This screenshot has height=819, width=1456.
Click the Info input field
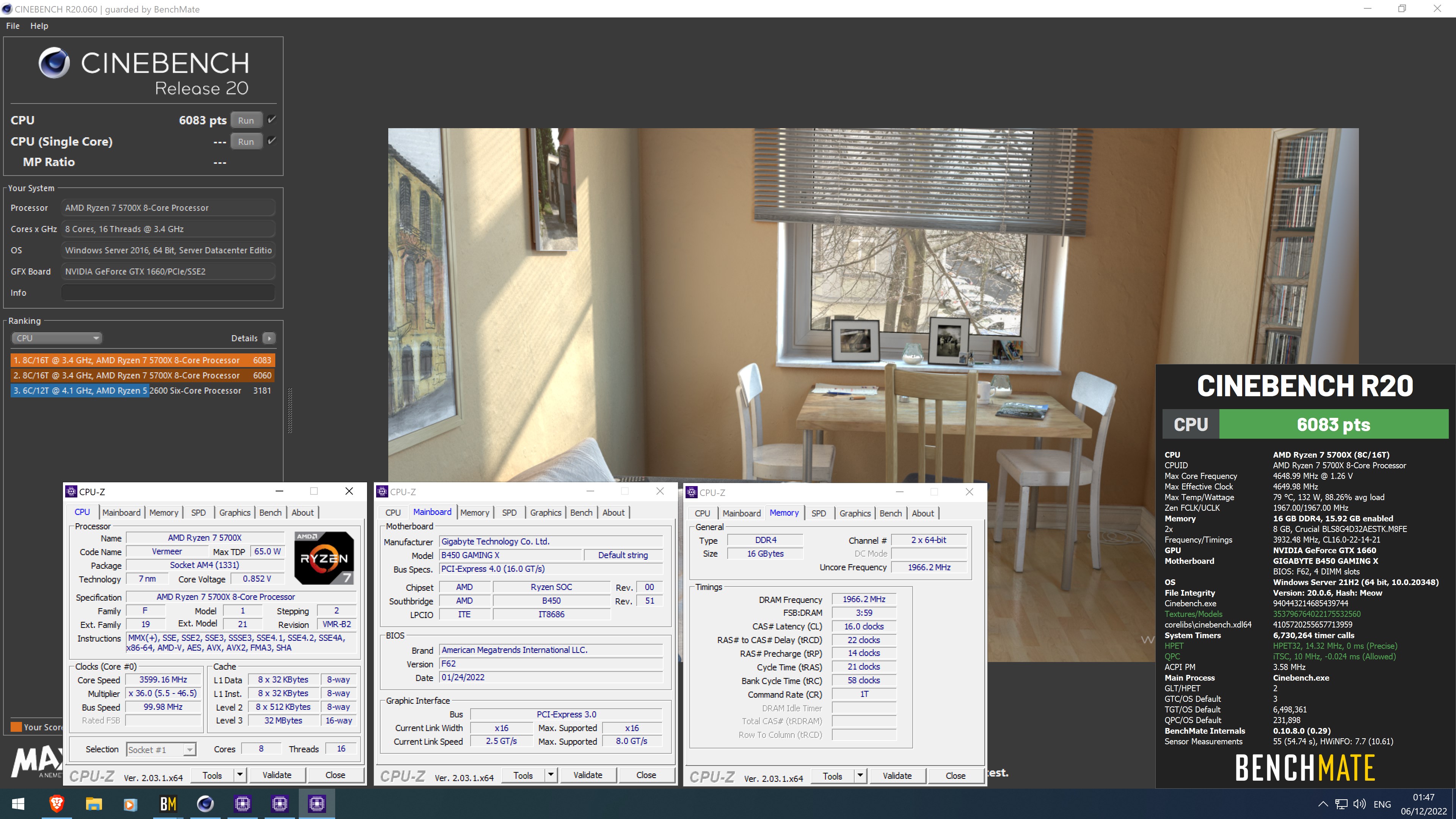pyautogui.click(x=168, y=292)
